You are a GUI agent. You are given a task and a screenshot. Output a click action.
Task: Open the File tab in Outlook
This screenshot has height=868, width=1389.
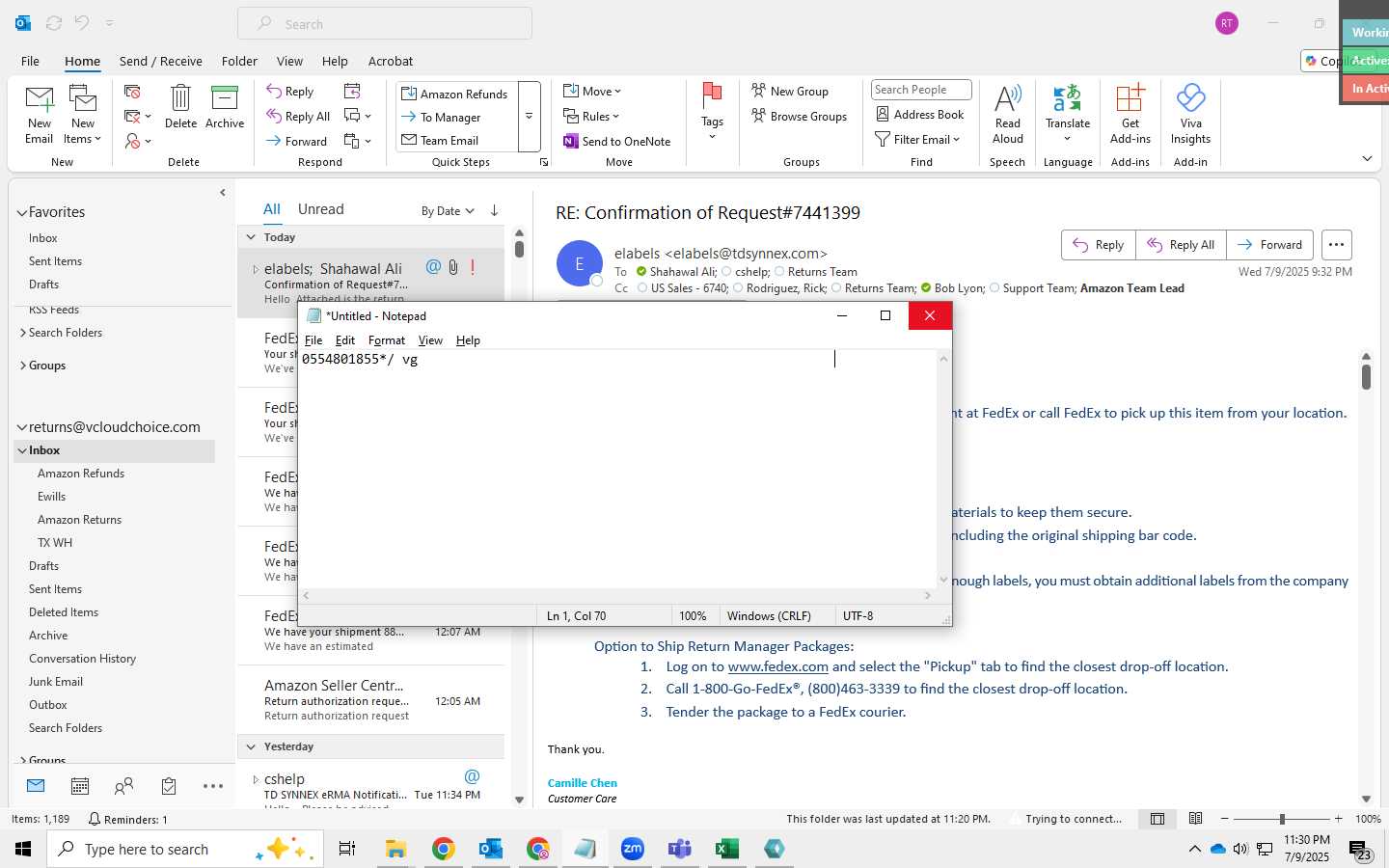30,61
